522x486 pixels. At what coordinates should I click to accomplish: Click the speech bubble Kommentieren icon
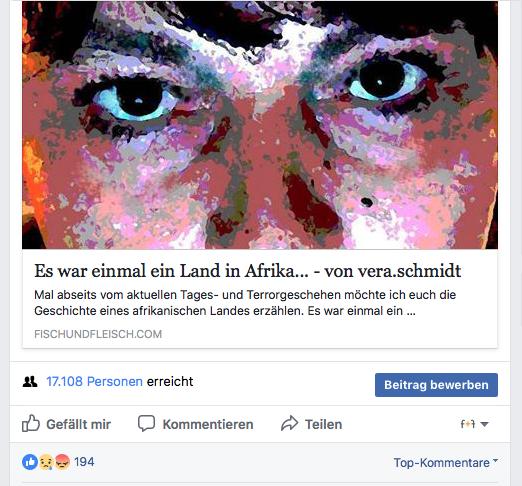click(146, 424)
